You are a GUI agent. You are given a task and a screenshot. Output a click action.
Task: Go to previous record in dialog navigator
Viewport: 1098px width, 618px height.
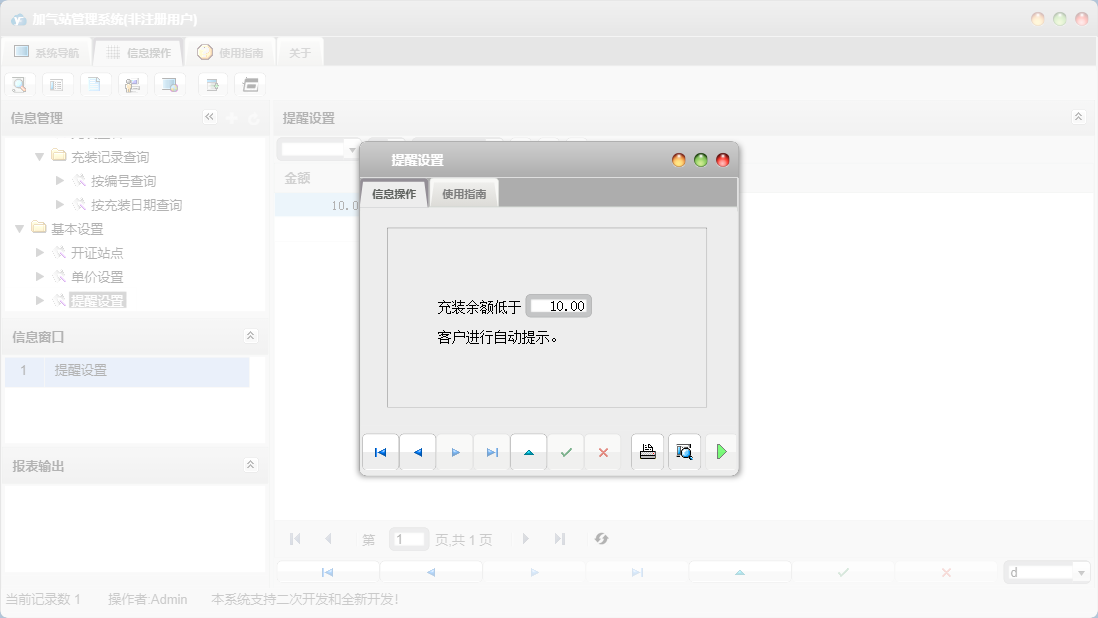pyautogui.click(x=417, y=452)
